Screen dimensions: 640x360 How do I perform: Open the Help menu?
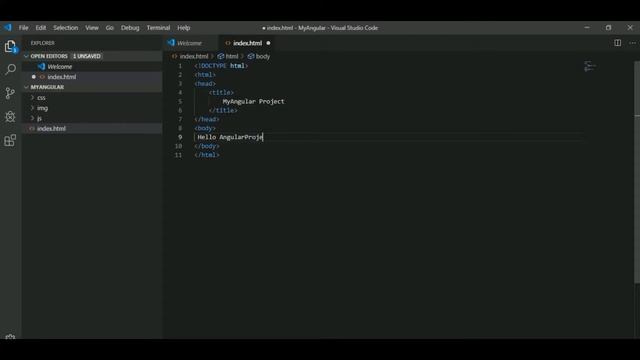tap(184, 28)
